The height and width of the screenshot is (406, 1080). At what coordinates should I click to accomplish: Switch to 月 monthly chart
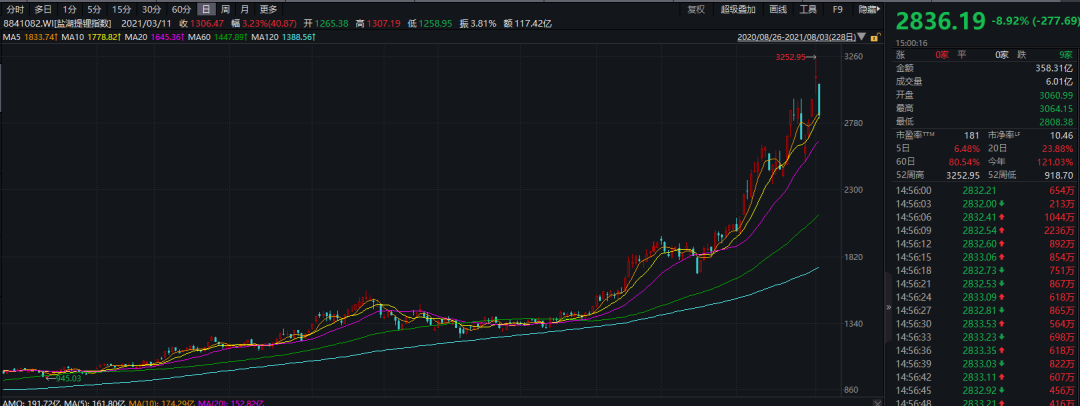244,9
